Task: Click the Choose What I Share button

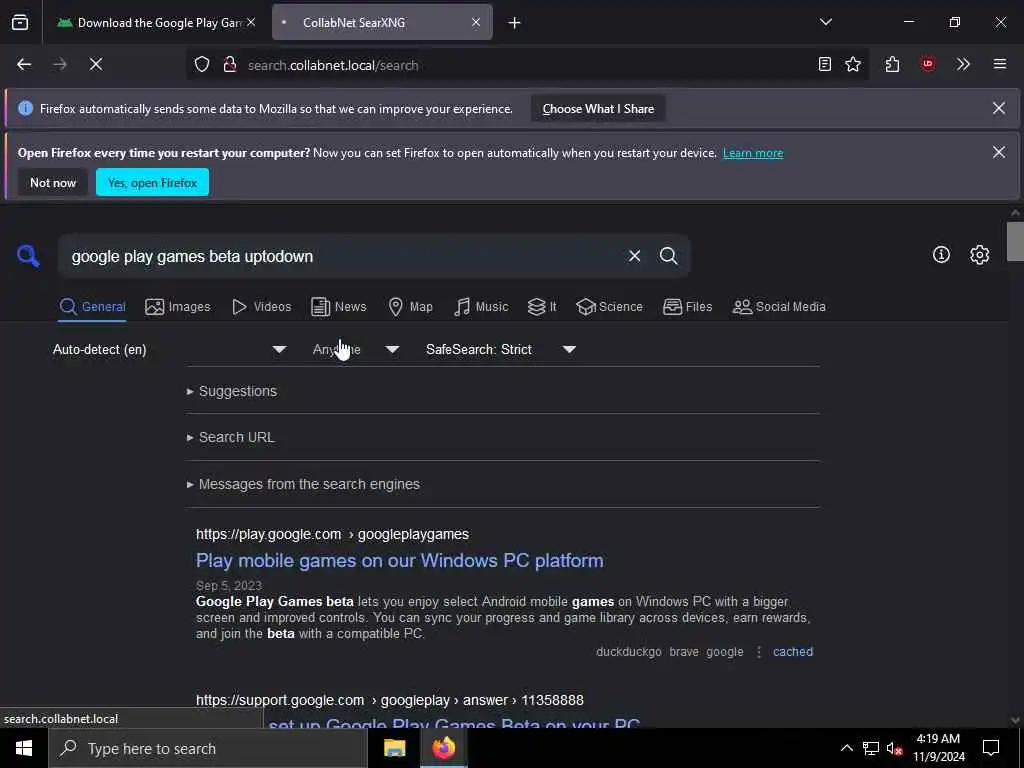Action: pos(598,109)
